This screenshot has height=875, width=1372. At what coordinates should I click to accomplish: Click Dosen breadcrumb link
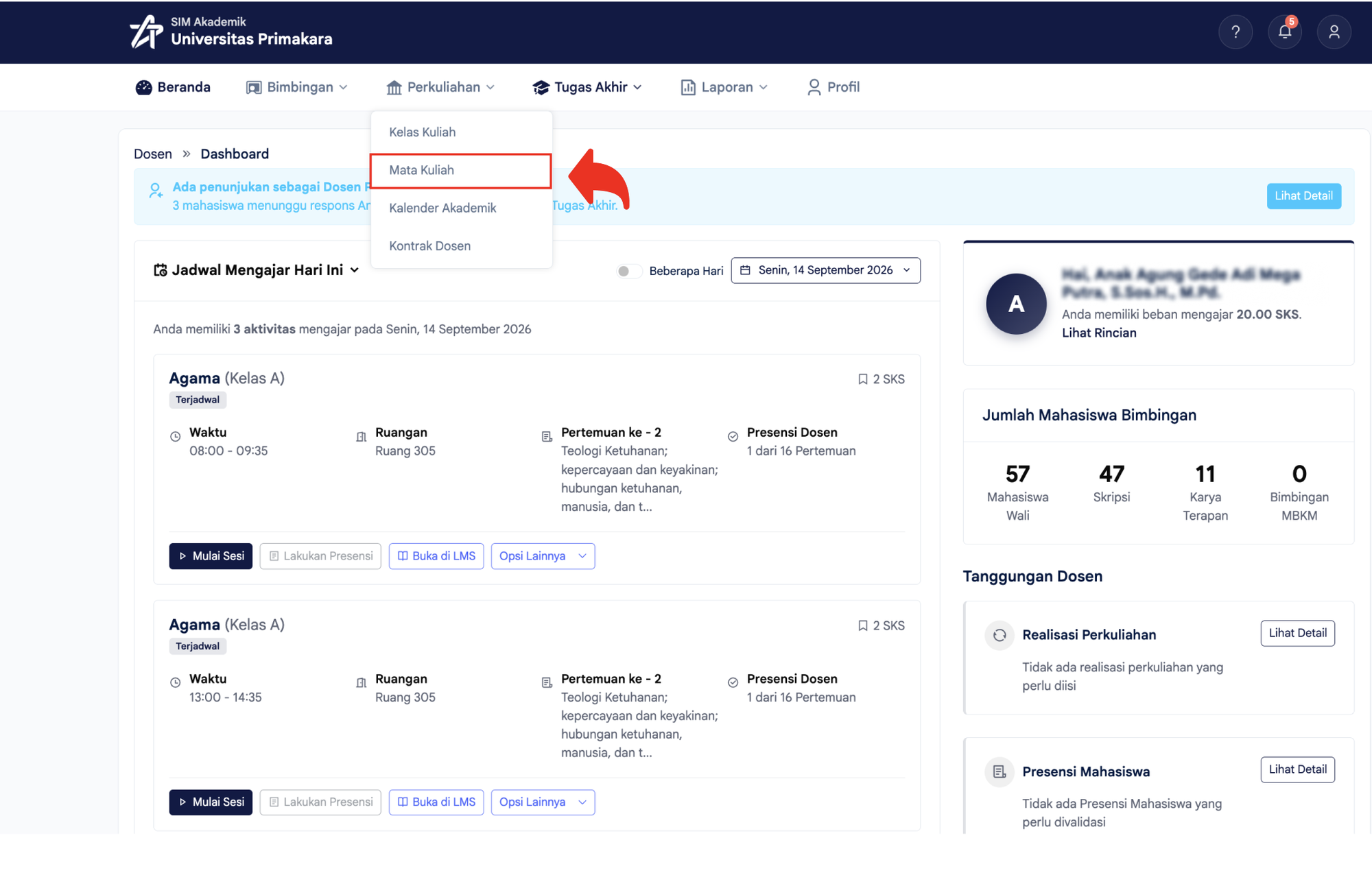click(x=153, y=154)
